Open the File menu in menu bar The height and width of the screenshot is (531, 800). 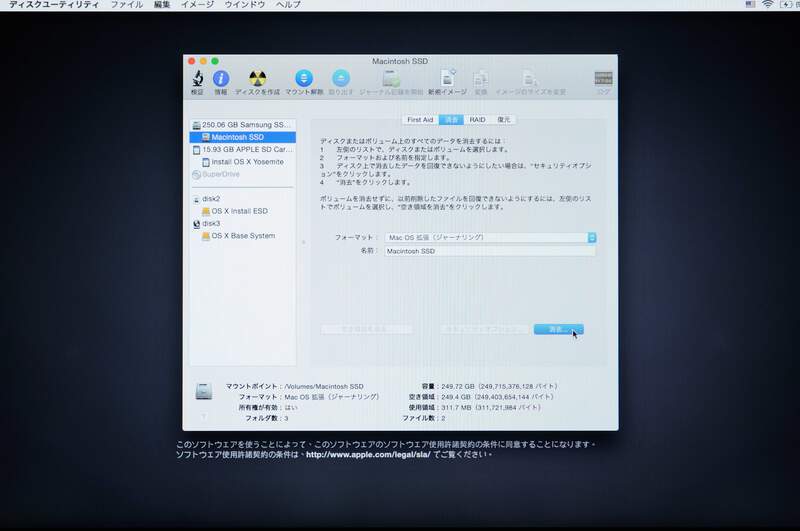point(127,5)
